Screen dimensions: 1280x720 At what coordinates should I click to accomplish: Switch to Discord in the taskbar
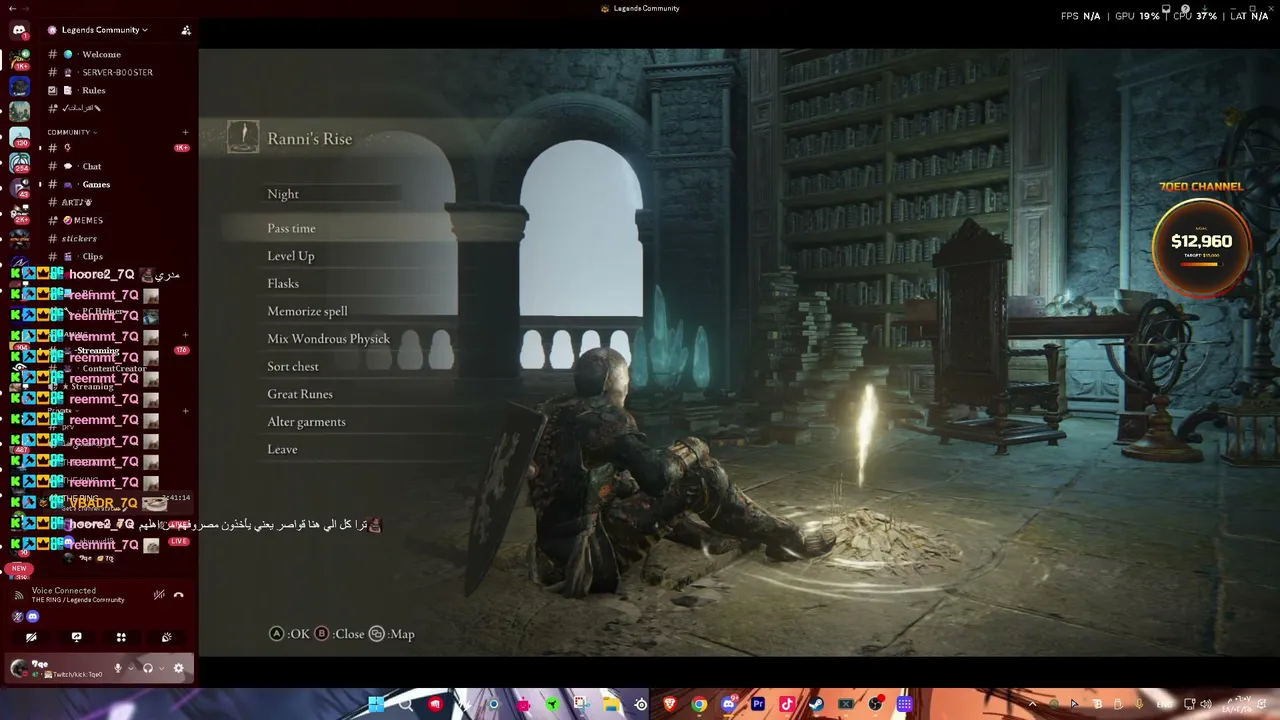729,704
